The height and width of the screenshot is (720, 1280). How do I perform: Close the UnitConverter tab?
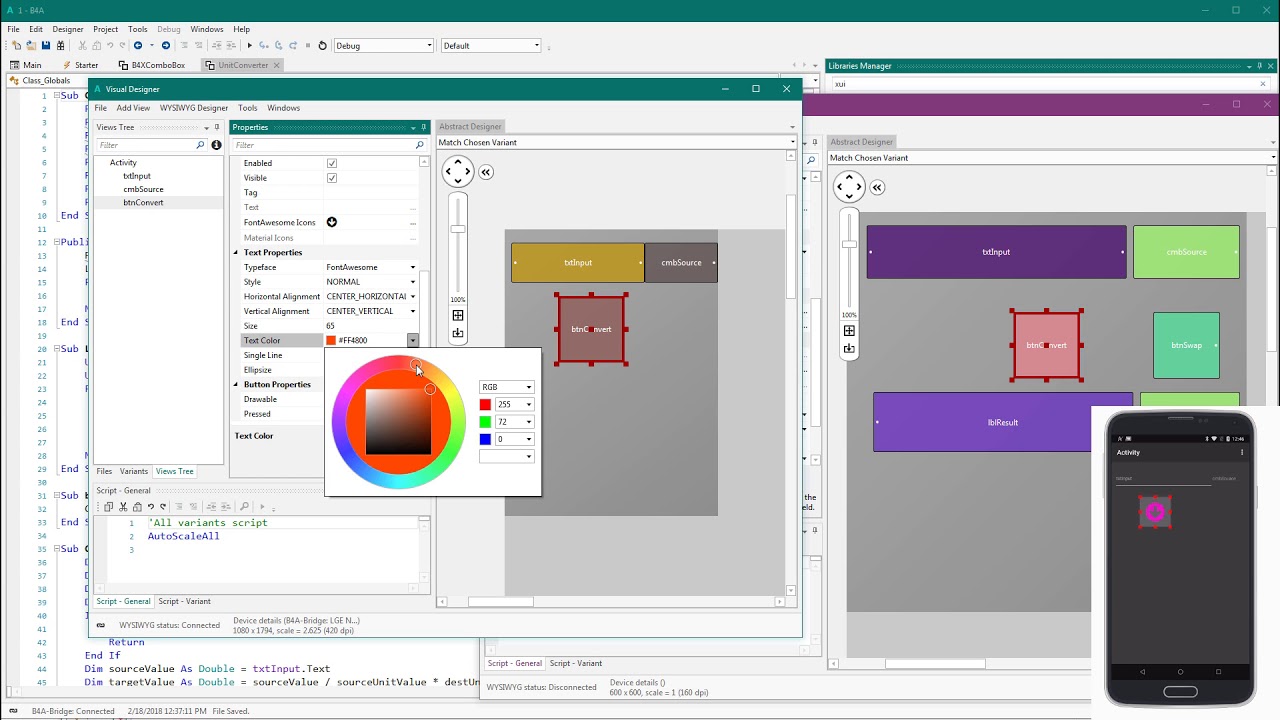(x=277, y=65)
